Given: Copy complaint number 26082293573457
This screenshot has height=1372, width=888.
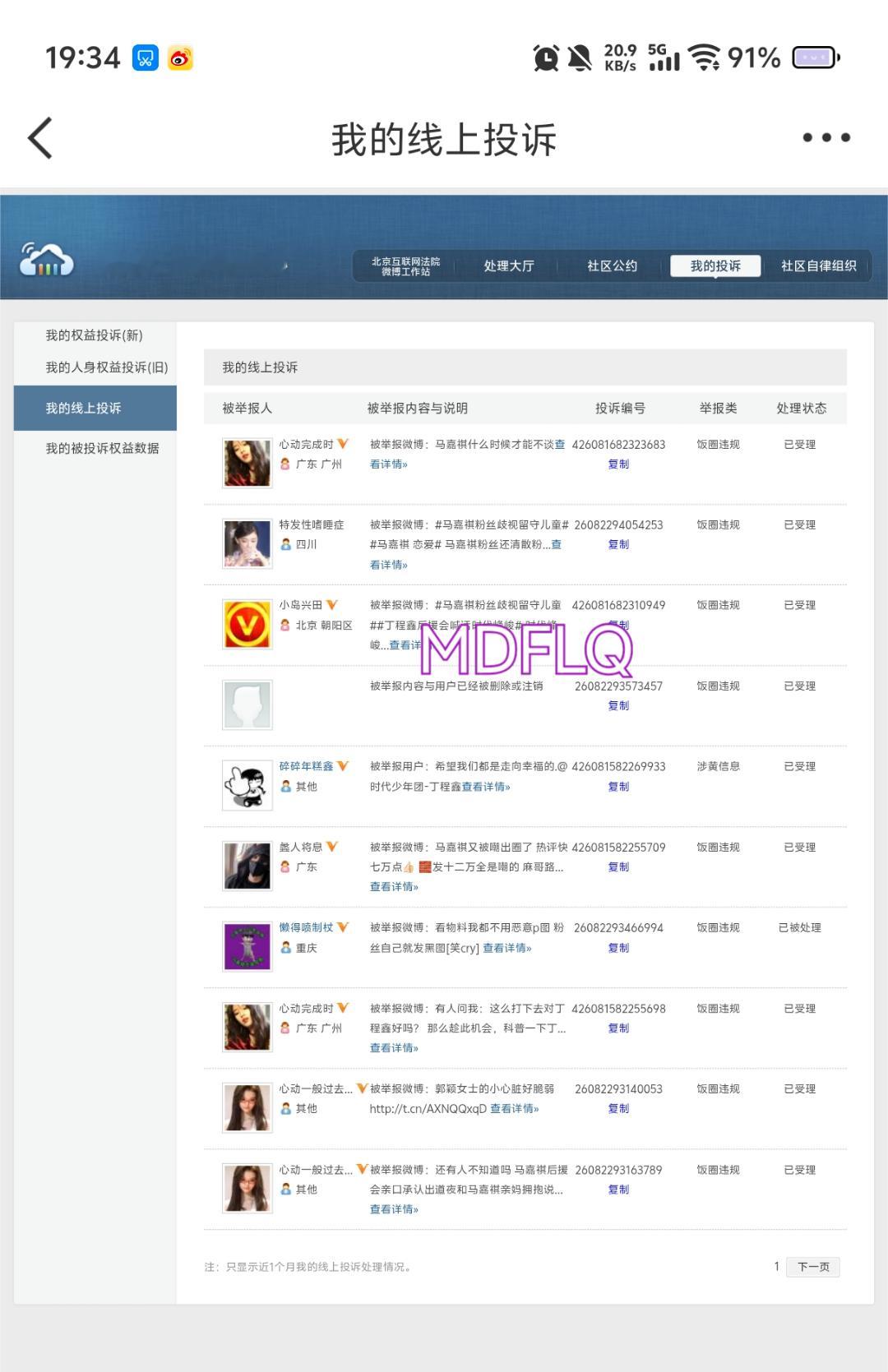Looking at the screenshot, I should [618, 705].
